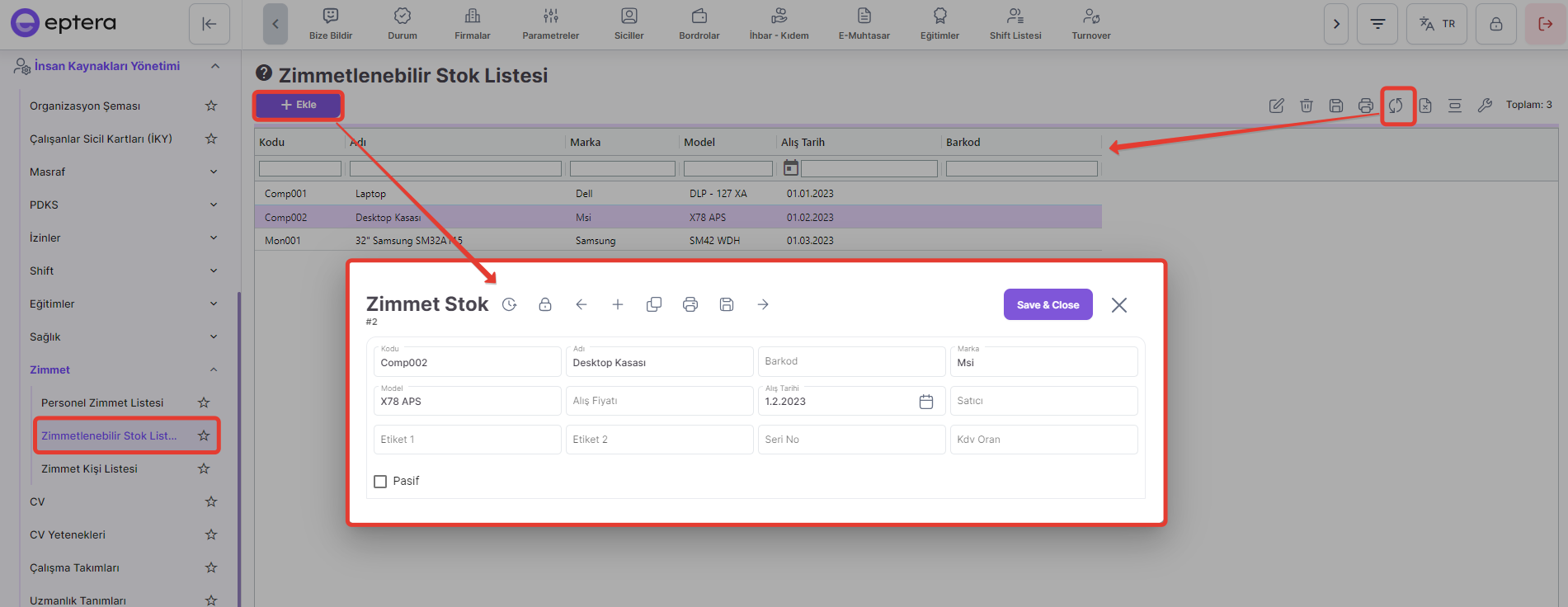Open calendar picker in Alış Tarihi field
Viewport: 1568px width, 607px height.
pos(926,402)
